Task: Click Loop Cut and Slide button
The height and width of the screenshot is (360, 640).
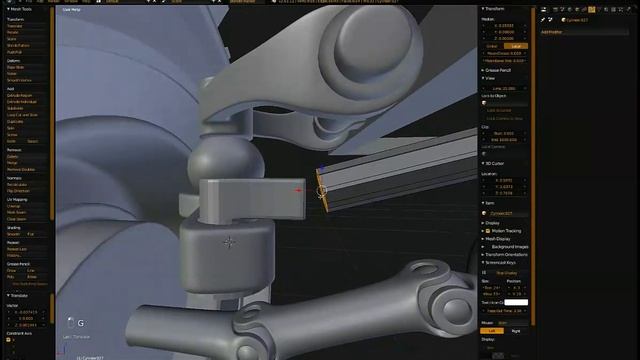Action: (x=27, y=115)
